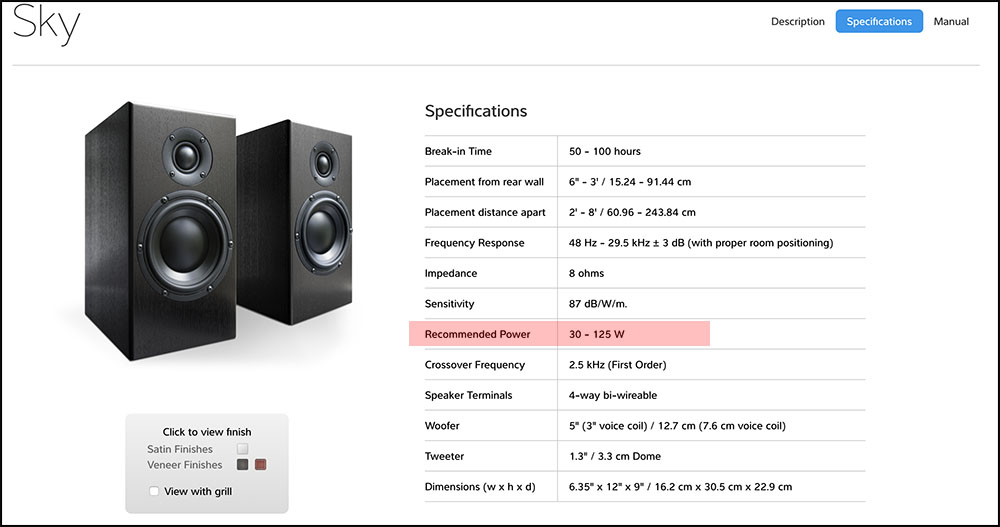This screenshot has width=1000, height=527.
Task: Select the Specifications tab
Action: click(879, 21)
